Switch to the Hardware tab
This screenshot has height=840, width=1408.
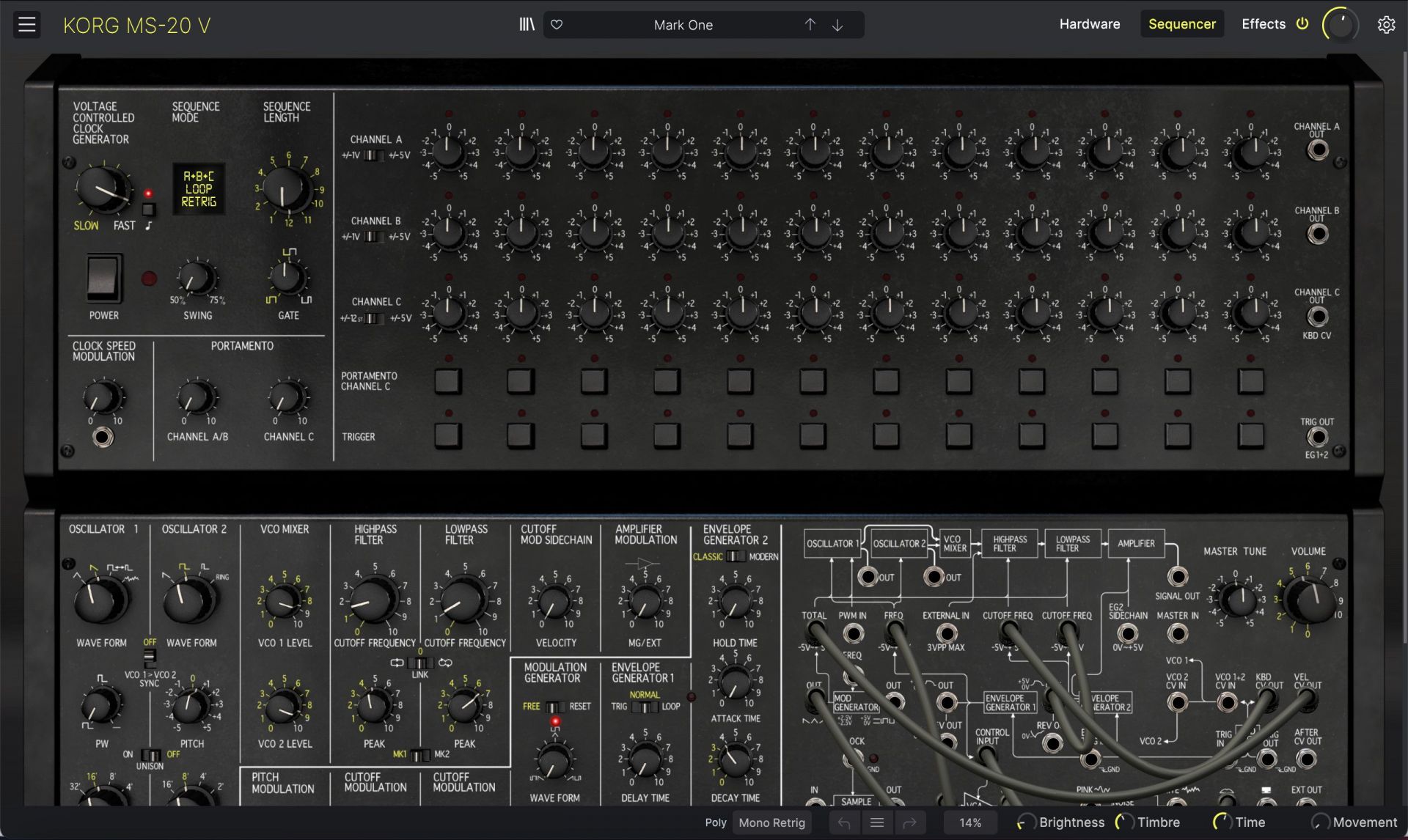1090,24
